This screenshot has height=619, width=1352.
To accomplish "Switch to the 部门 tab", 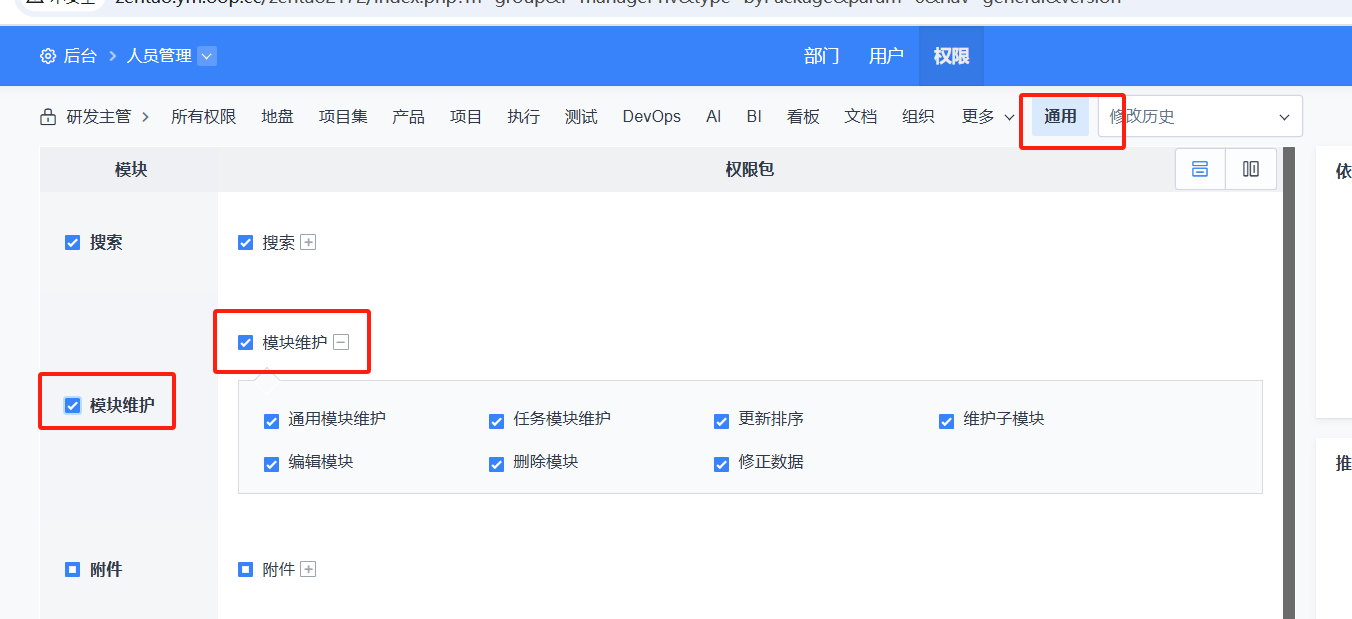I will pyautogui.click(x=821, y=56).
